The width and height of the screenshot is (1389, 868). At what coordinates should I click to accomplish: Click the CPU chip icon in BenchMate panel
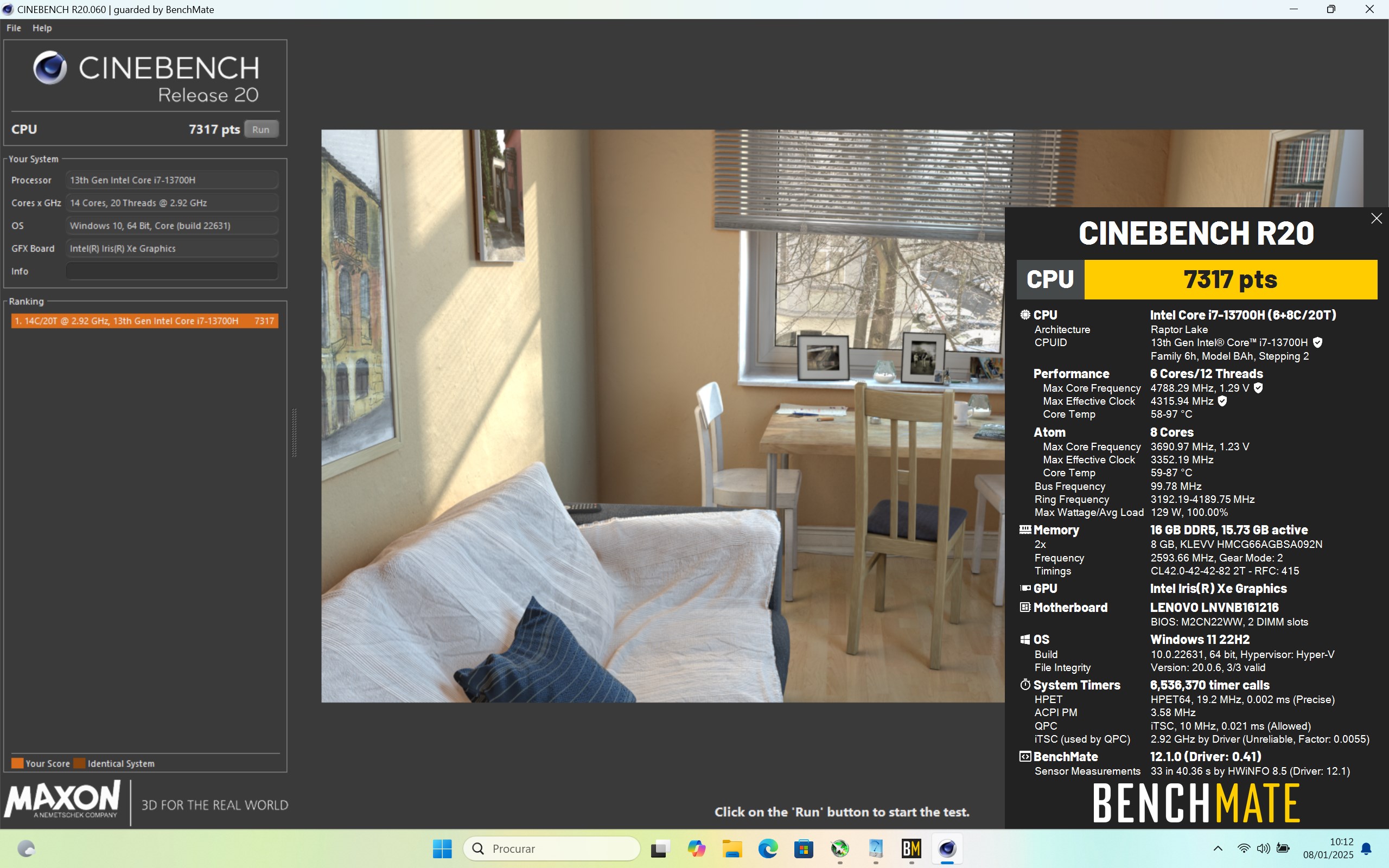[1025, 315]
